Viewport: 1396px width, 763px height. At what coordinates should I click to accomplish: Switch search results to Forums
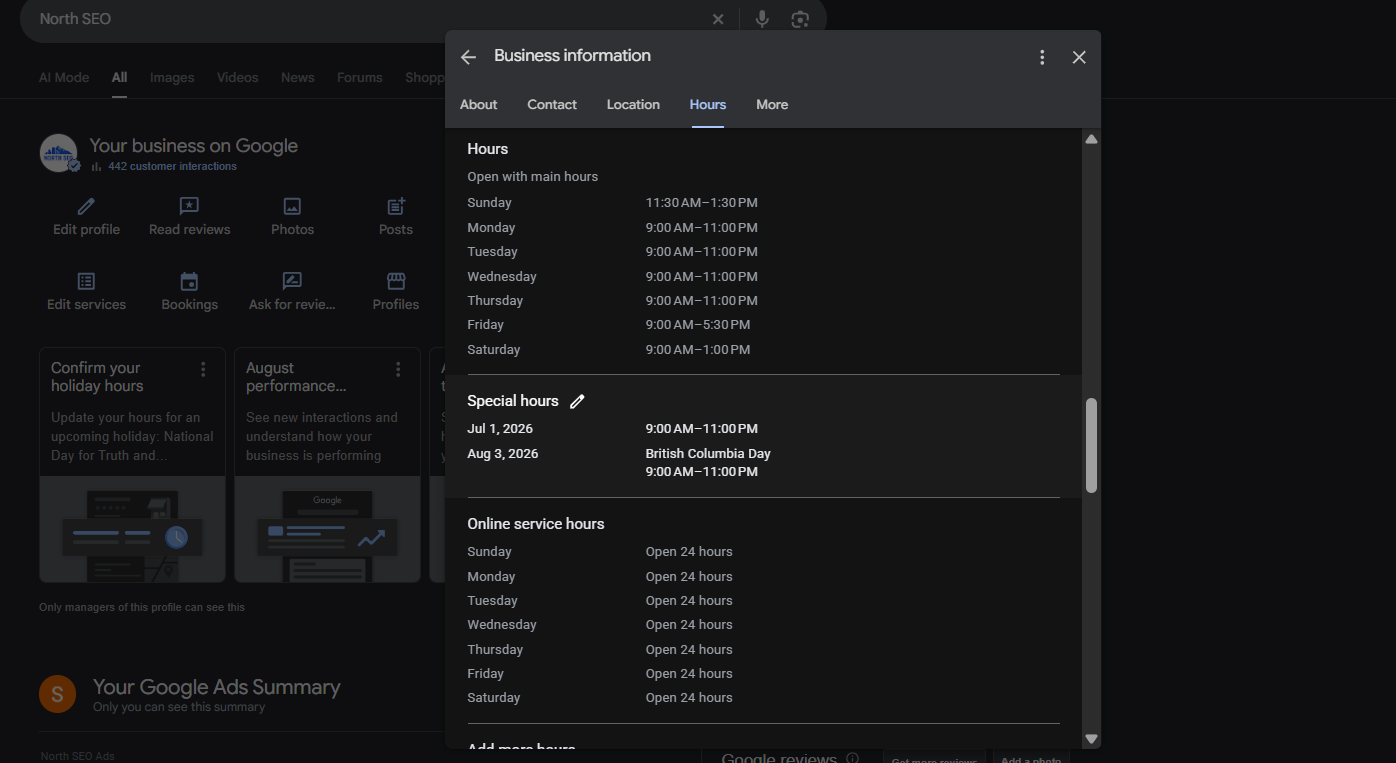coord(359,78)
